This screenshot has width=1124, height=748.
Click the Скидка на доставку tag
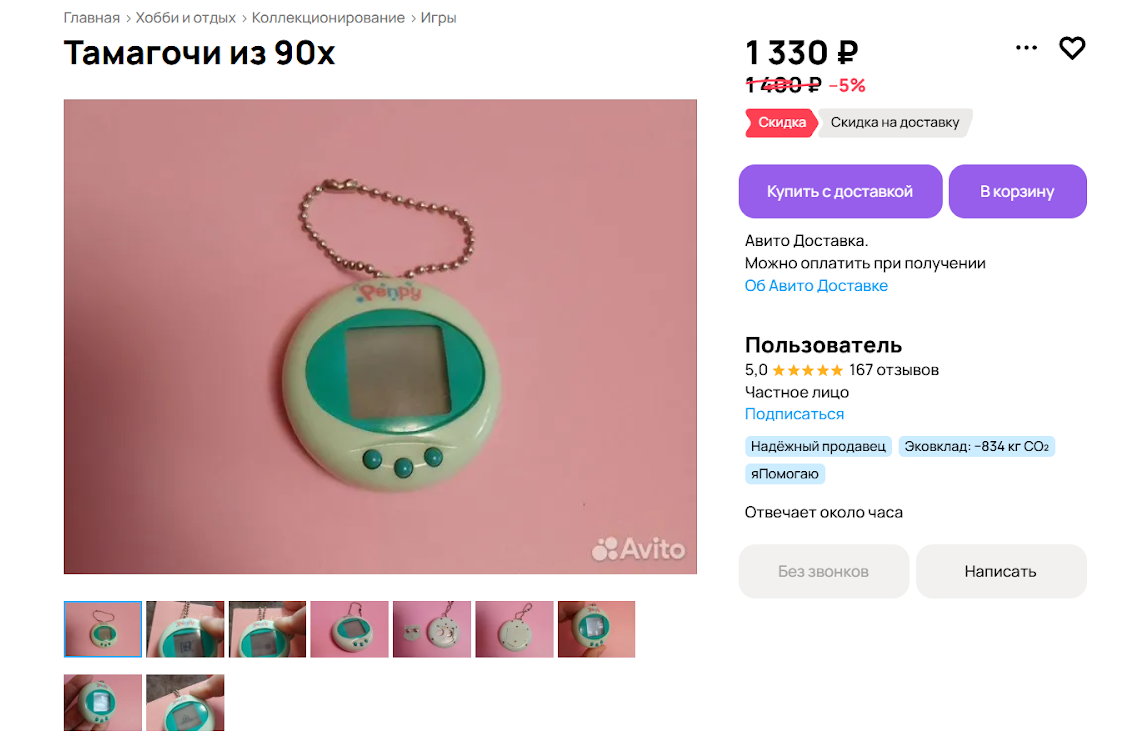point(895,123)
